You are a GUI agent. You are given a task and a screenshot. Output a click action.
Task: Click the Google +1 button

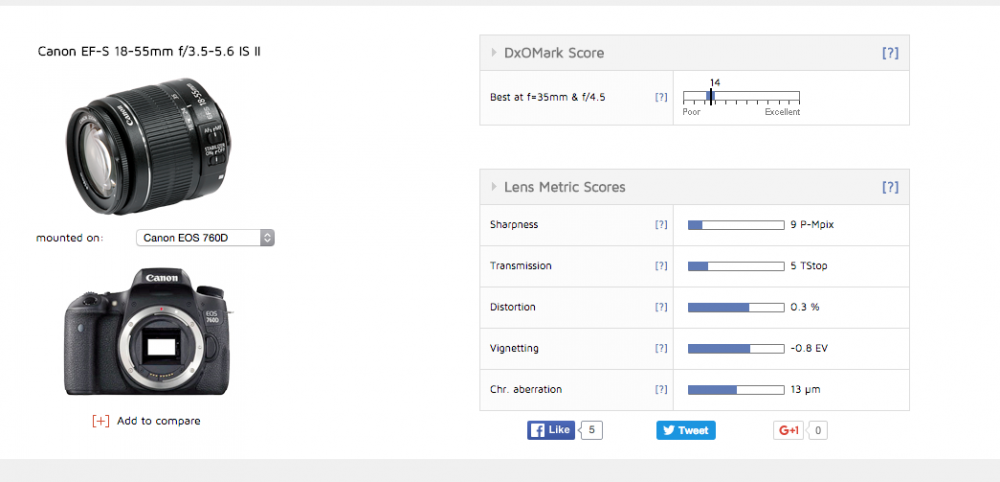click(x=789, y=430)
